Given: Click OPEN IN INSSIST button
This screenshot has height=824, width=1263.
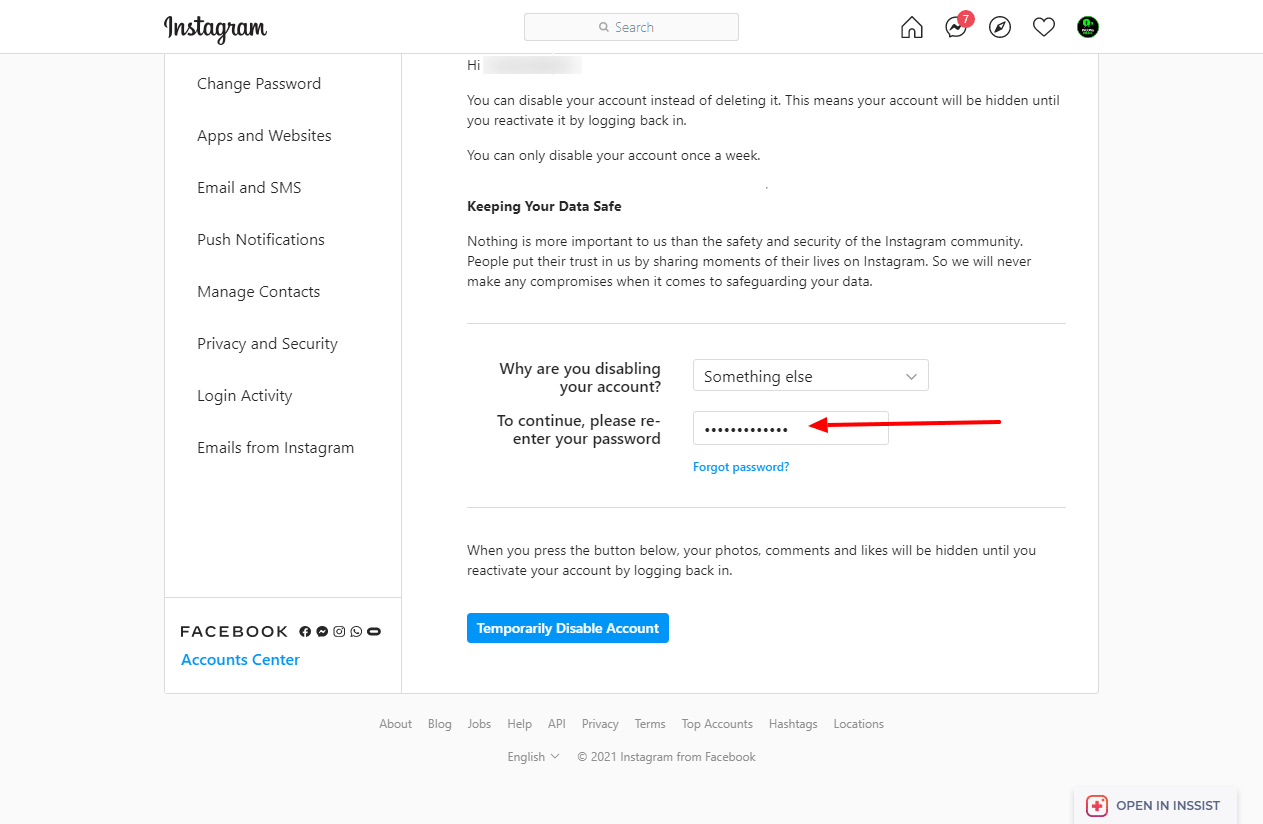Looking at the screenshot, I should [1156, 806].
